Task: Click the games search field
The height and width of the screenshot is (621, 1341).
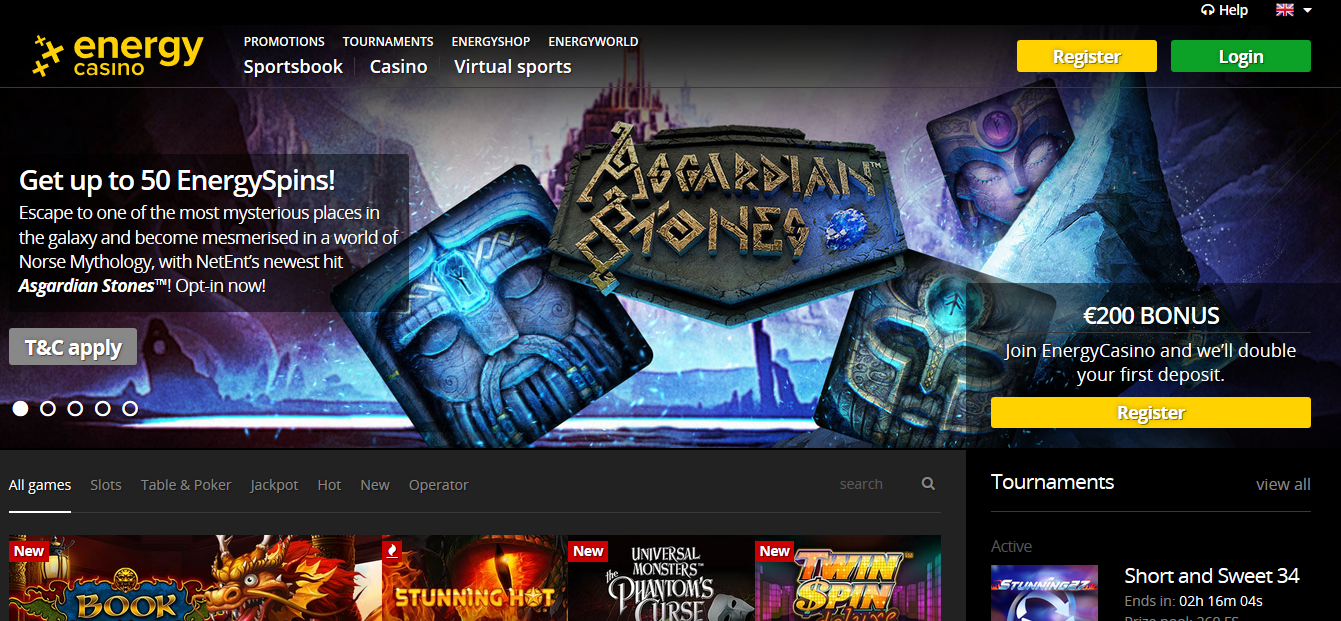Action: pos(875,484)
